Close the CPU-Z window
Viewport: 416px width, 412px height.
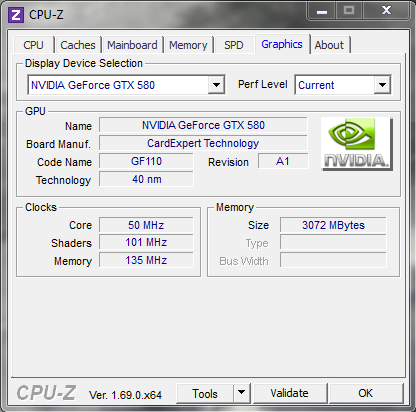(386, 11)
